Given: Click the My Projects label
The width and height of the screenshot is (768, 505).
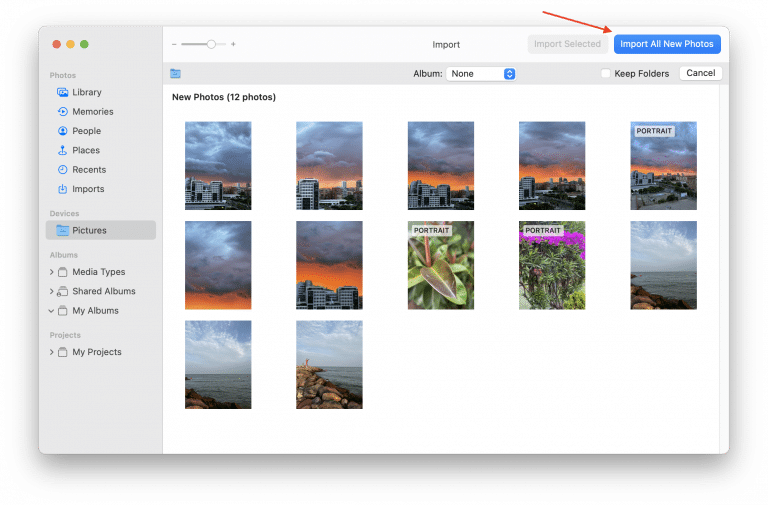Looking at the screenshot, I should coord(97,352).
